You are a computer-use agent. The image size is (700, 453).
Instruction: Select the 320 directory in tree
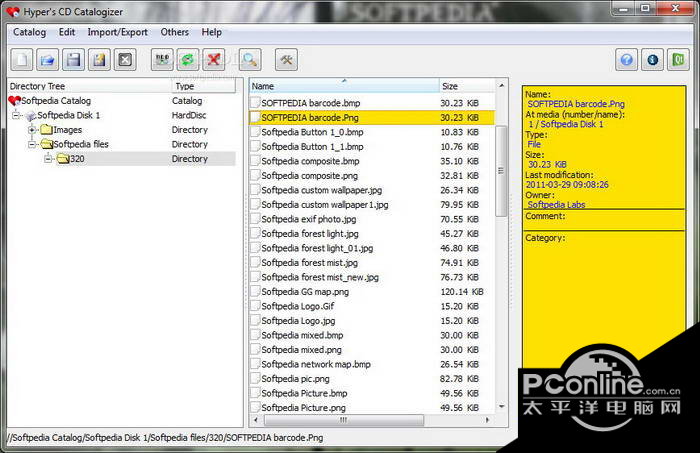click(77, 158)
